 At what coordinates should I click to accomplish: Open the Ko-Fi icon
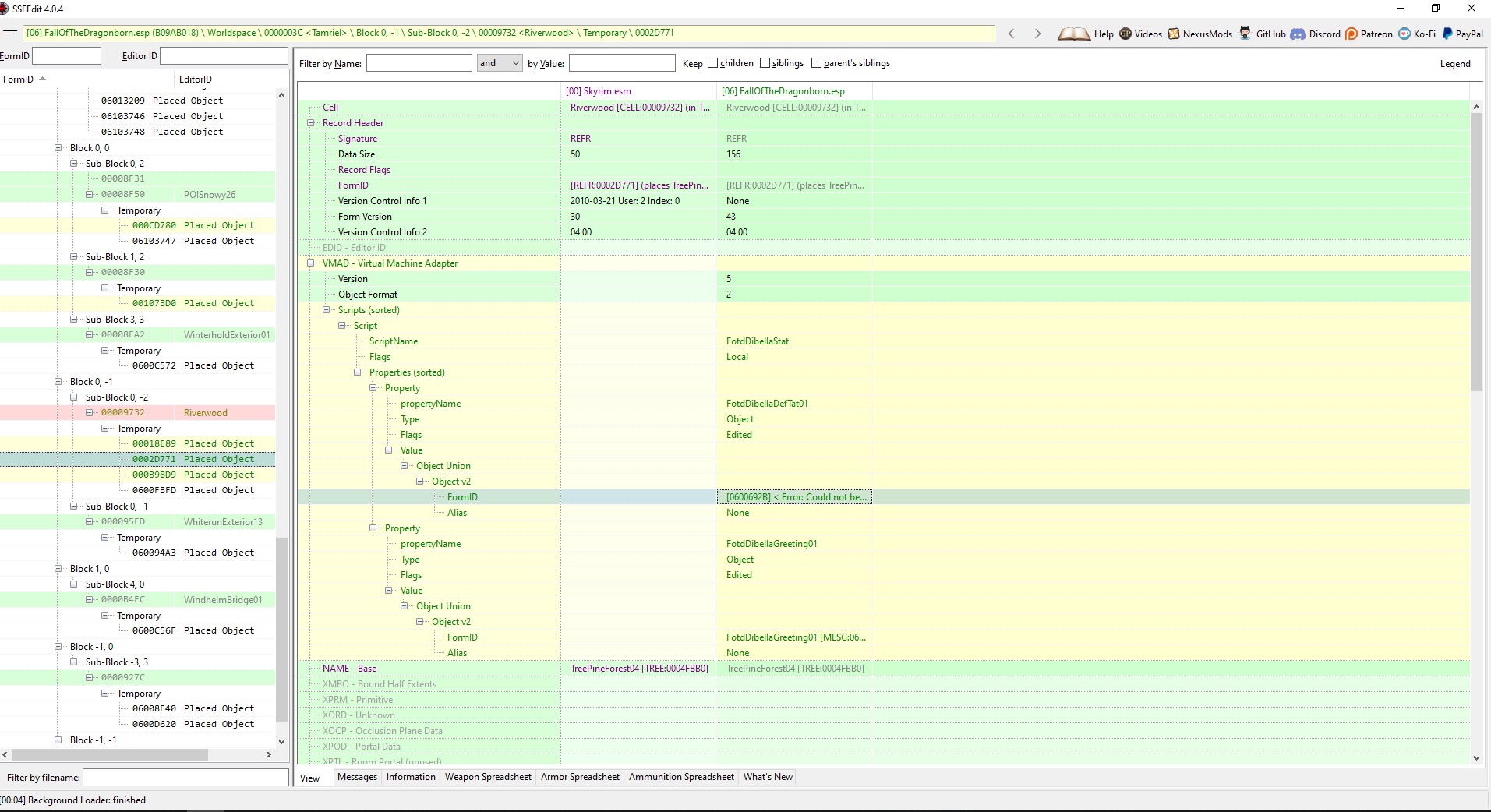[1404, 34]
